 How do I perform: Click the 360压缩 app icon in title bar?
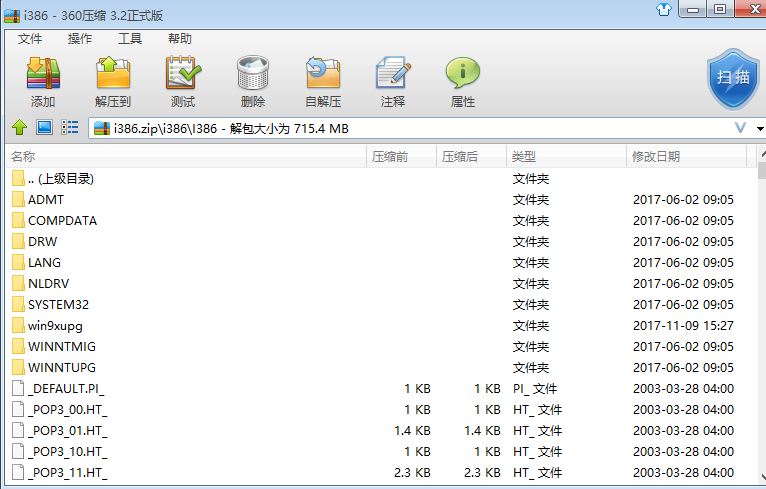pyautogui.click(x=12, y=16)
